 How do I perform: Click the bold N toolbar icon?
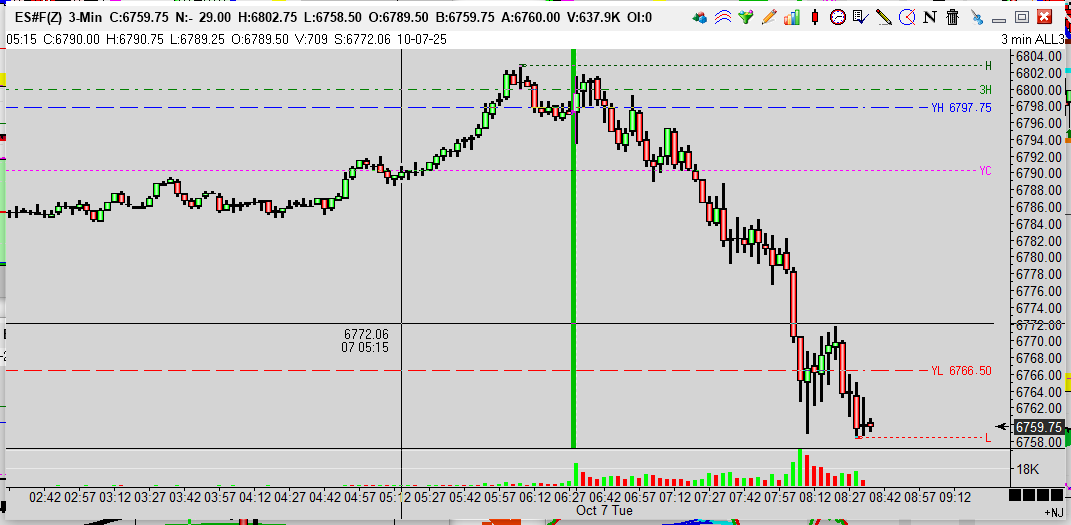pyautogui.click(x=930, y=17)
